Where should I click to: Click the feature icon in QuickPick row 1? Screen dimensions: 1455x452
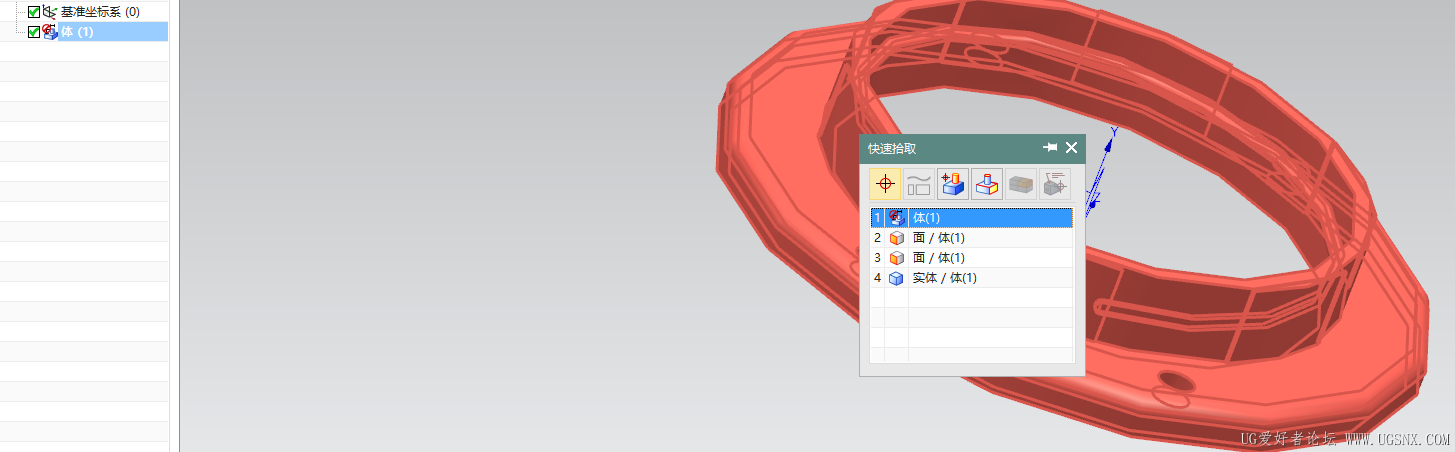click(x=896, y=218)
